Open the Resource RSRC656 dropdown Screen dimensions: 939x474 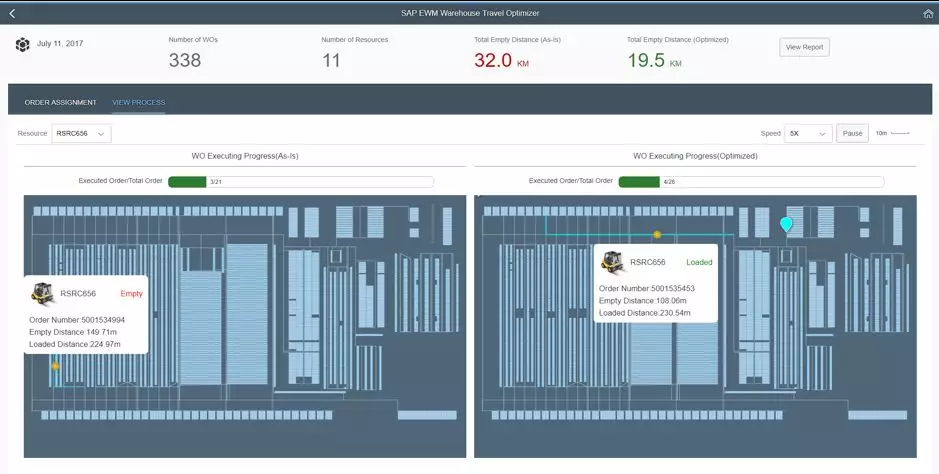pos(81,133)
